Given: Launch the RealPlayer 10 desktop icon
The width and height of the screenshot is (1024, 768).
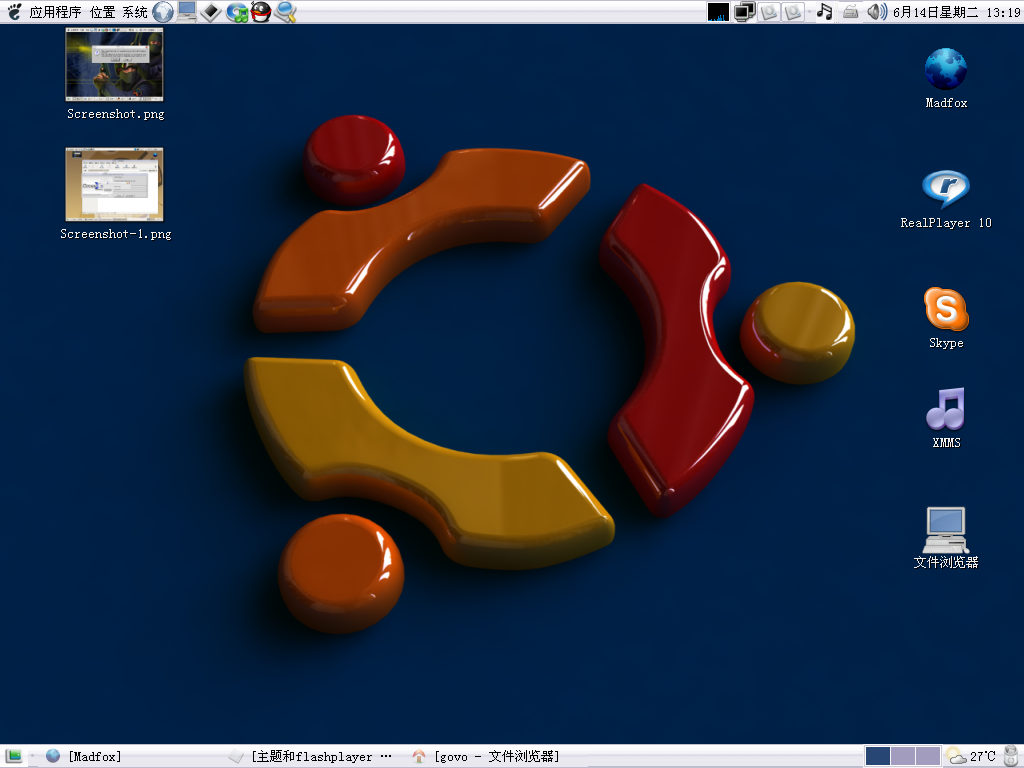Looking at the screenshot, I should (946, 189).
